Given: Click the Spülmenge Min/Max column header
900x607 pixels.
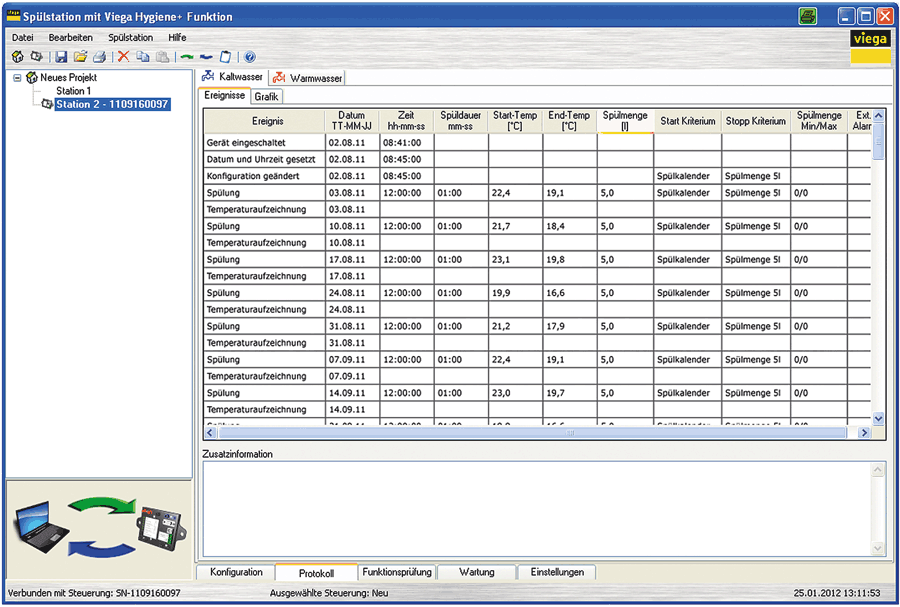Looking at the screenshot, I should click(x=819, y=121).
